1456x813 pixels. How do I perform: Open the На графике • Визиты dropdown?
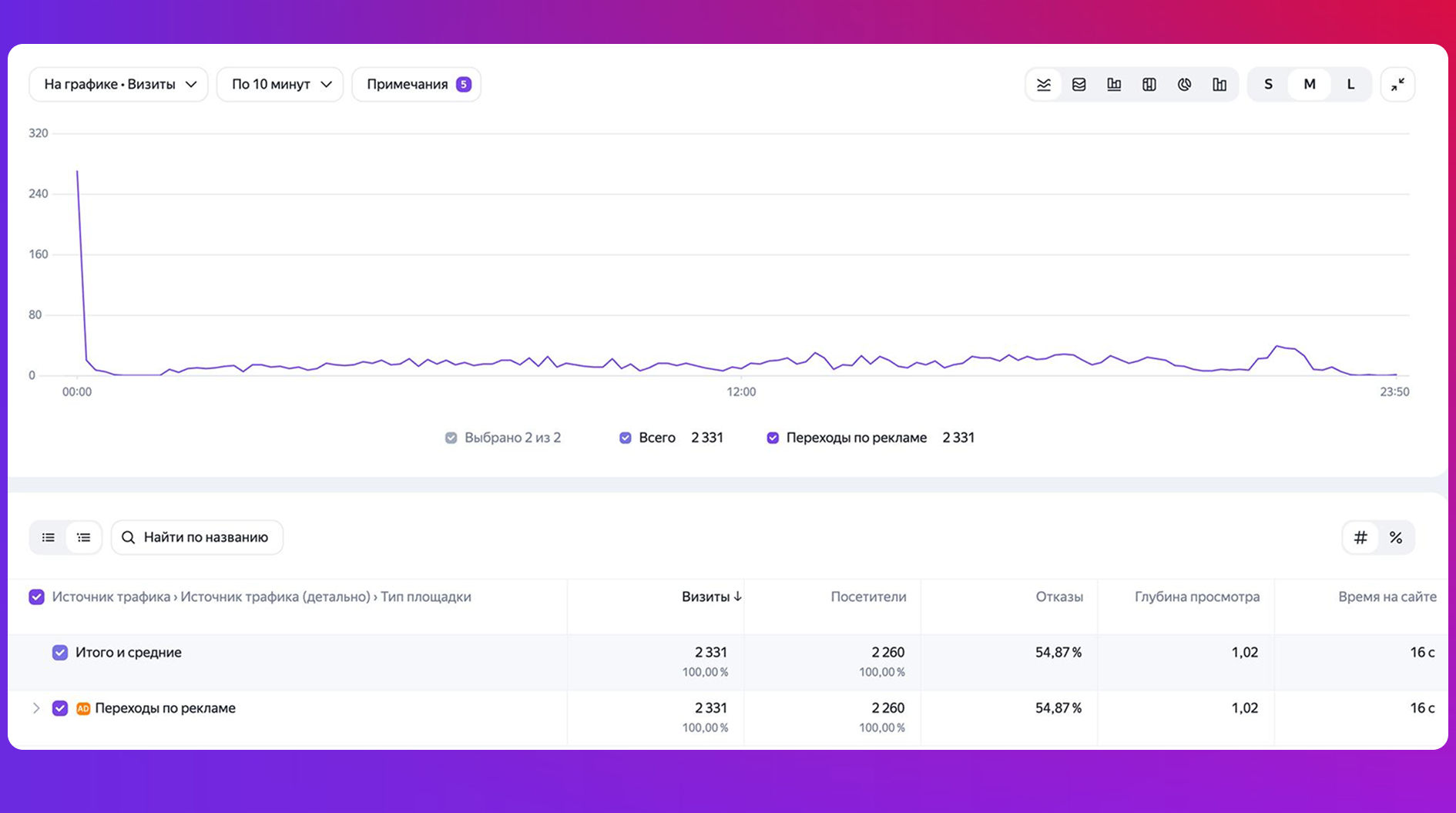point(119,85)
